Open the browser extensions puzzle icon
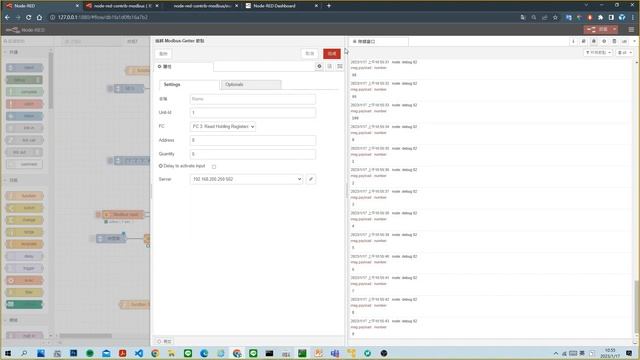Viewport: 640px width, 360px height. click(x=600, y=18)
